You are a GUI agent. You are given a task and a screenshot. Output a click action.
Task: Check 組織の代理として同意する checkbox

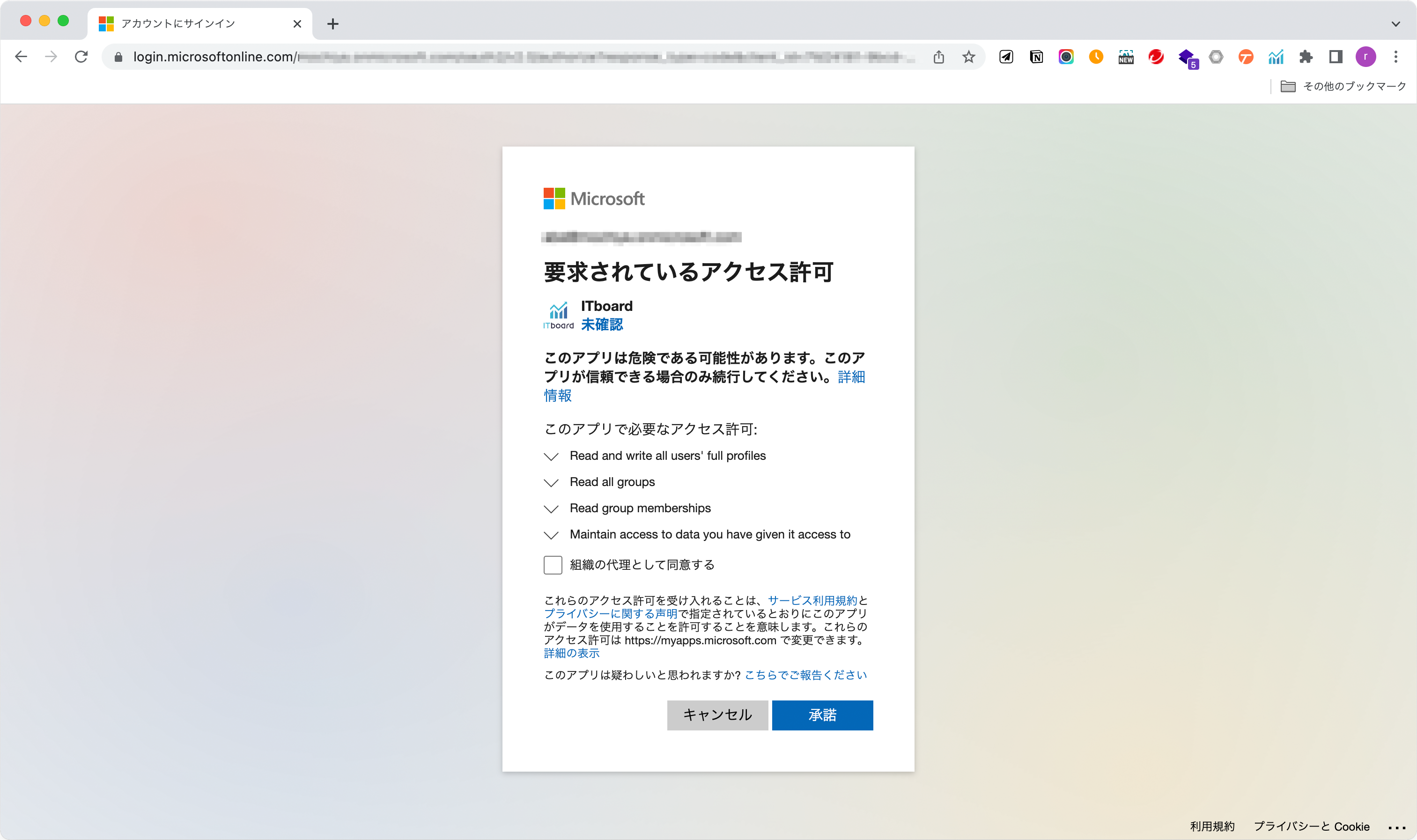[553, 565]
